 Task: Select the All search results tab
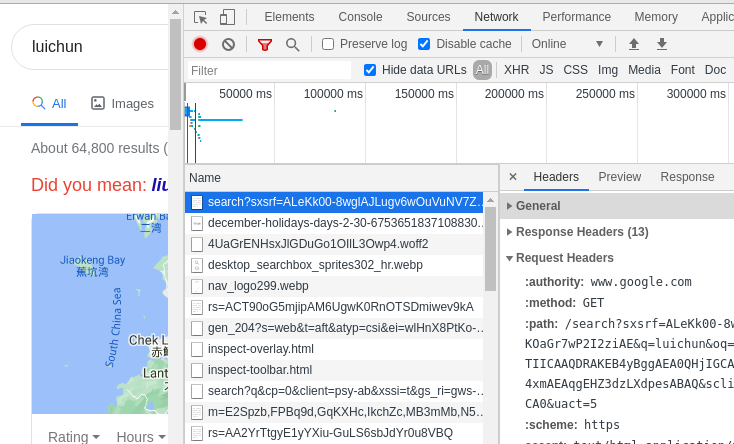click(x=49, y=104)
